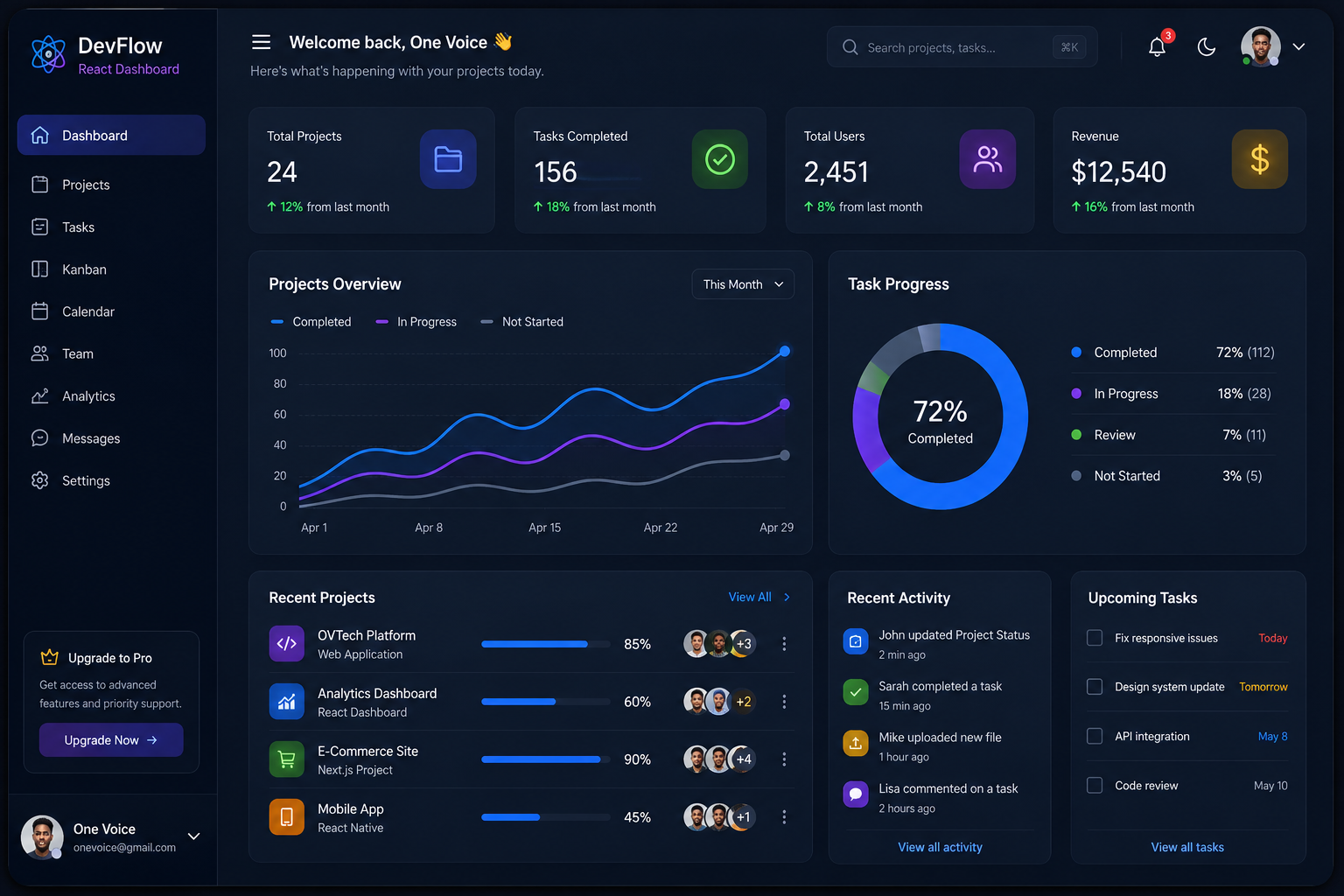Click the Mobile App phone icon
Screen dimensions: 1344x896
coord(287,816)
